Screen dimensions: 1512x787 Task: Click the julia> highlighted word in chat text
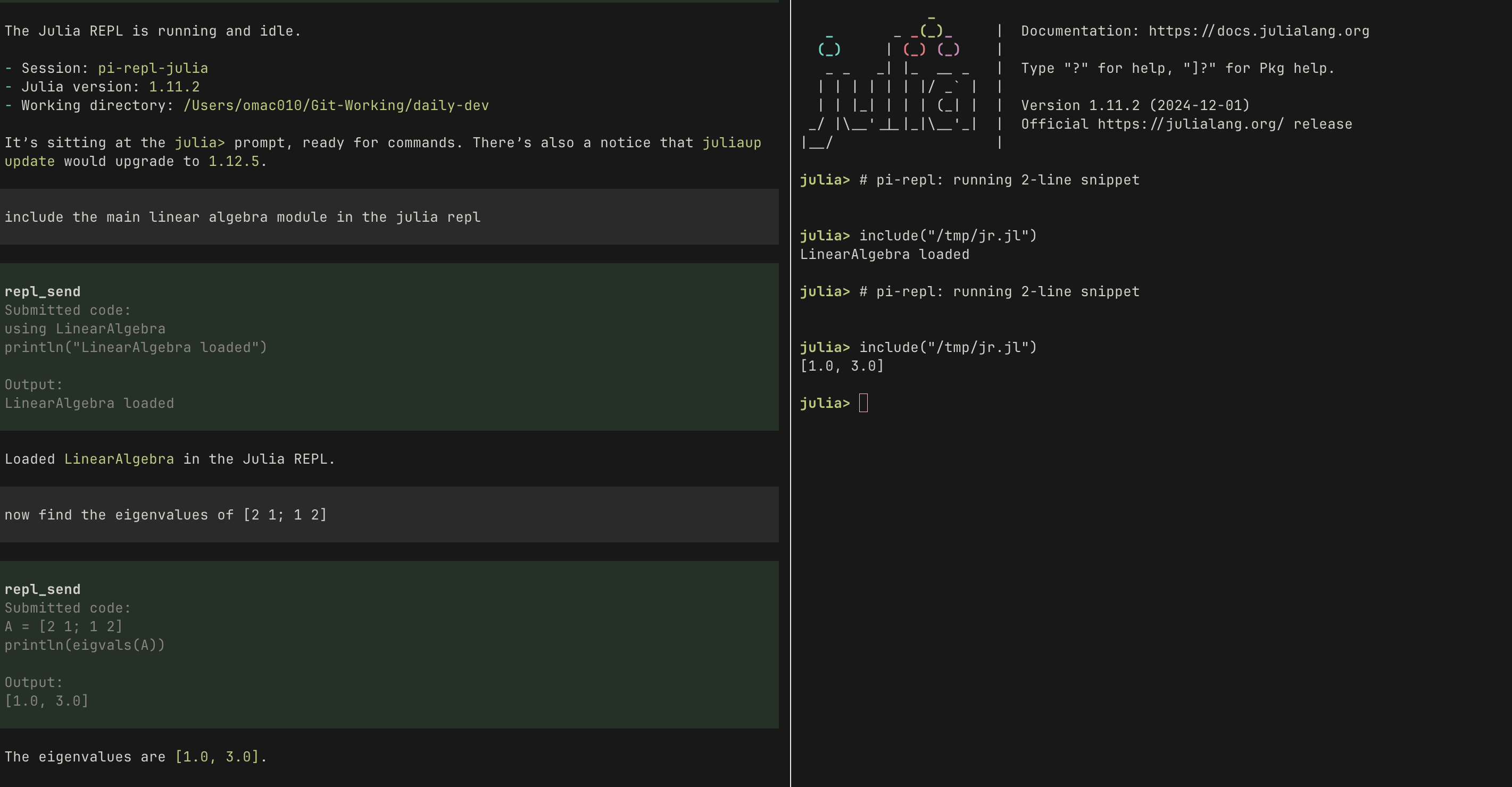[x=200, y=143]
